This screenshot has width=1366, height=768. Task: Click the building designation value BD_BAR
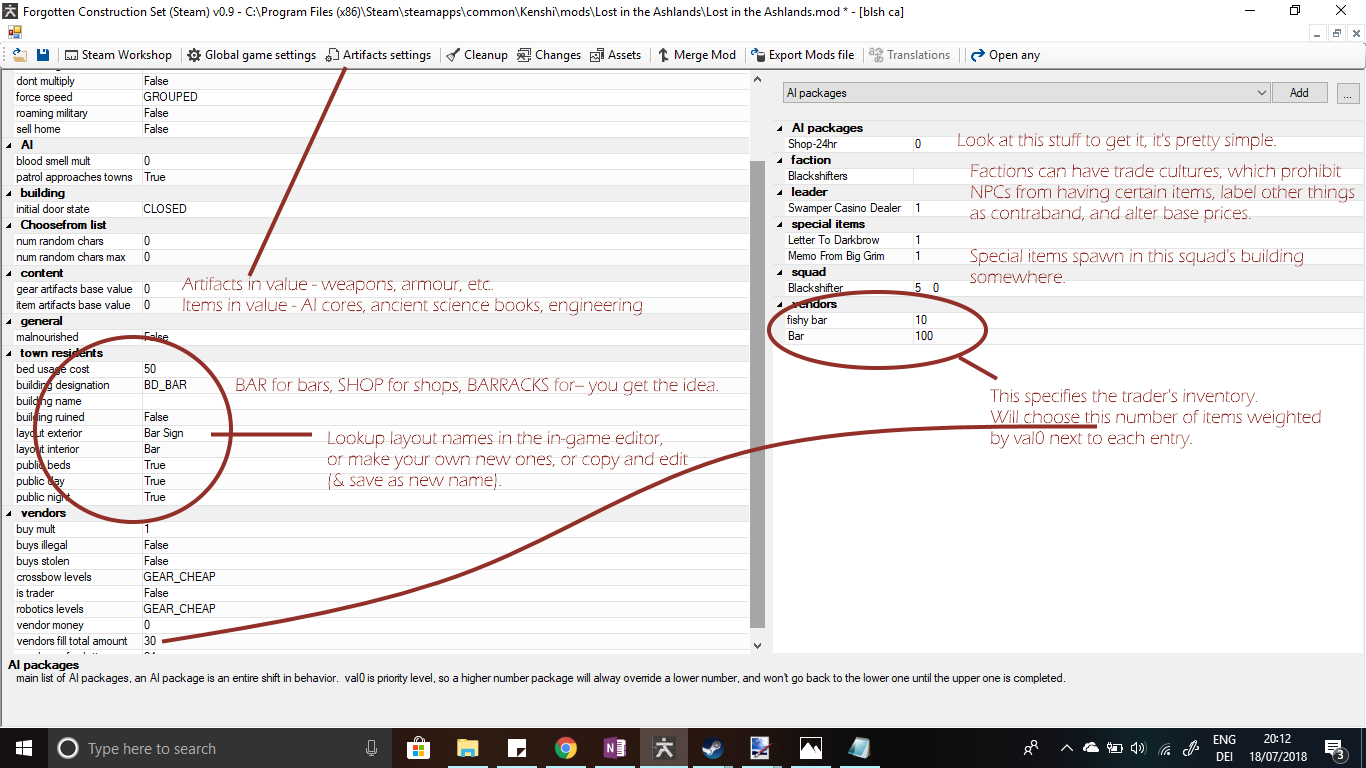click(165, 385)
